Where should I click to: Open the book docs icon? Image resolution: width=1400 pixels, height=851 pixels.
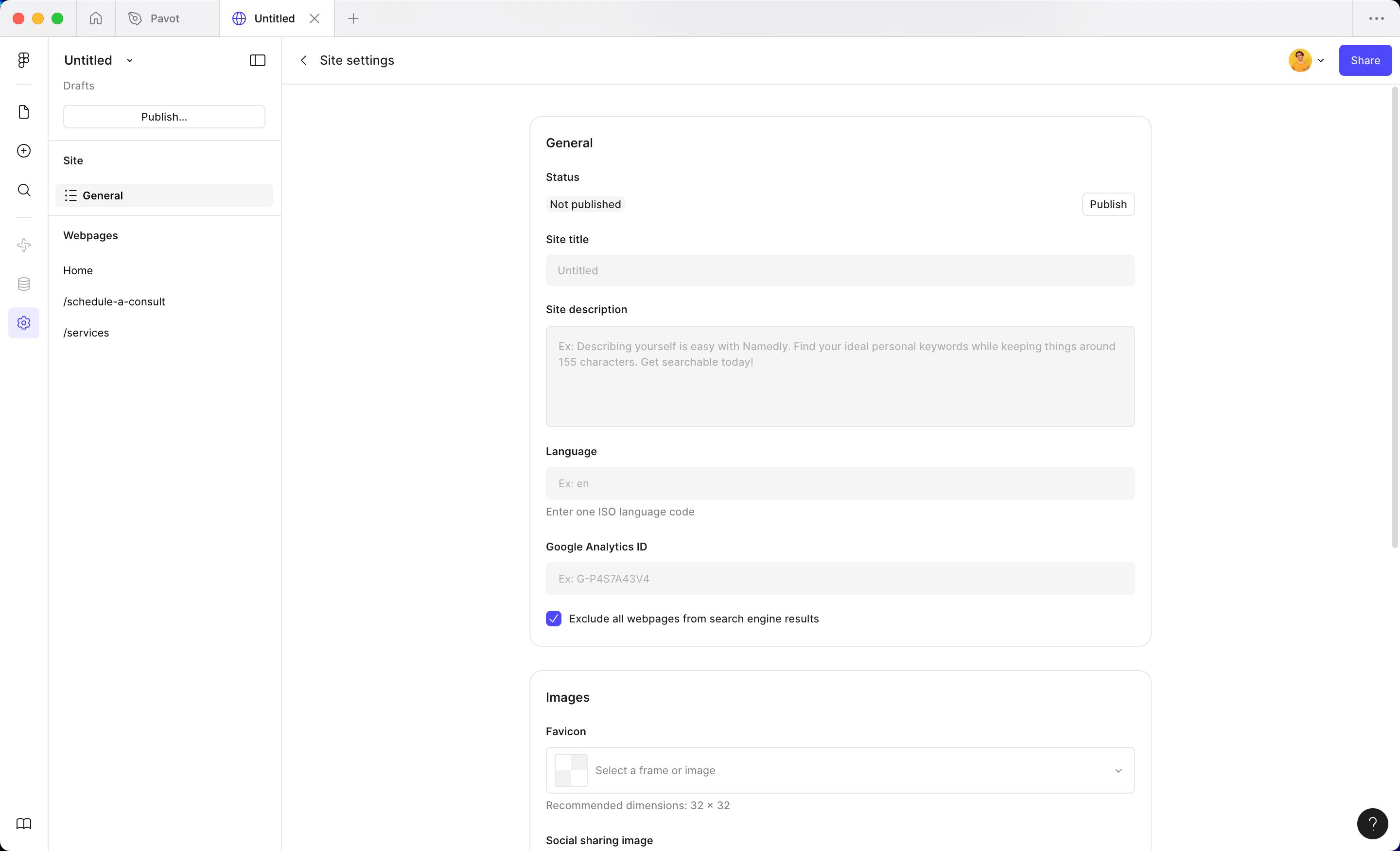pos(23,824)
